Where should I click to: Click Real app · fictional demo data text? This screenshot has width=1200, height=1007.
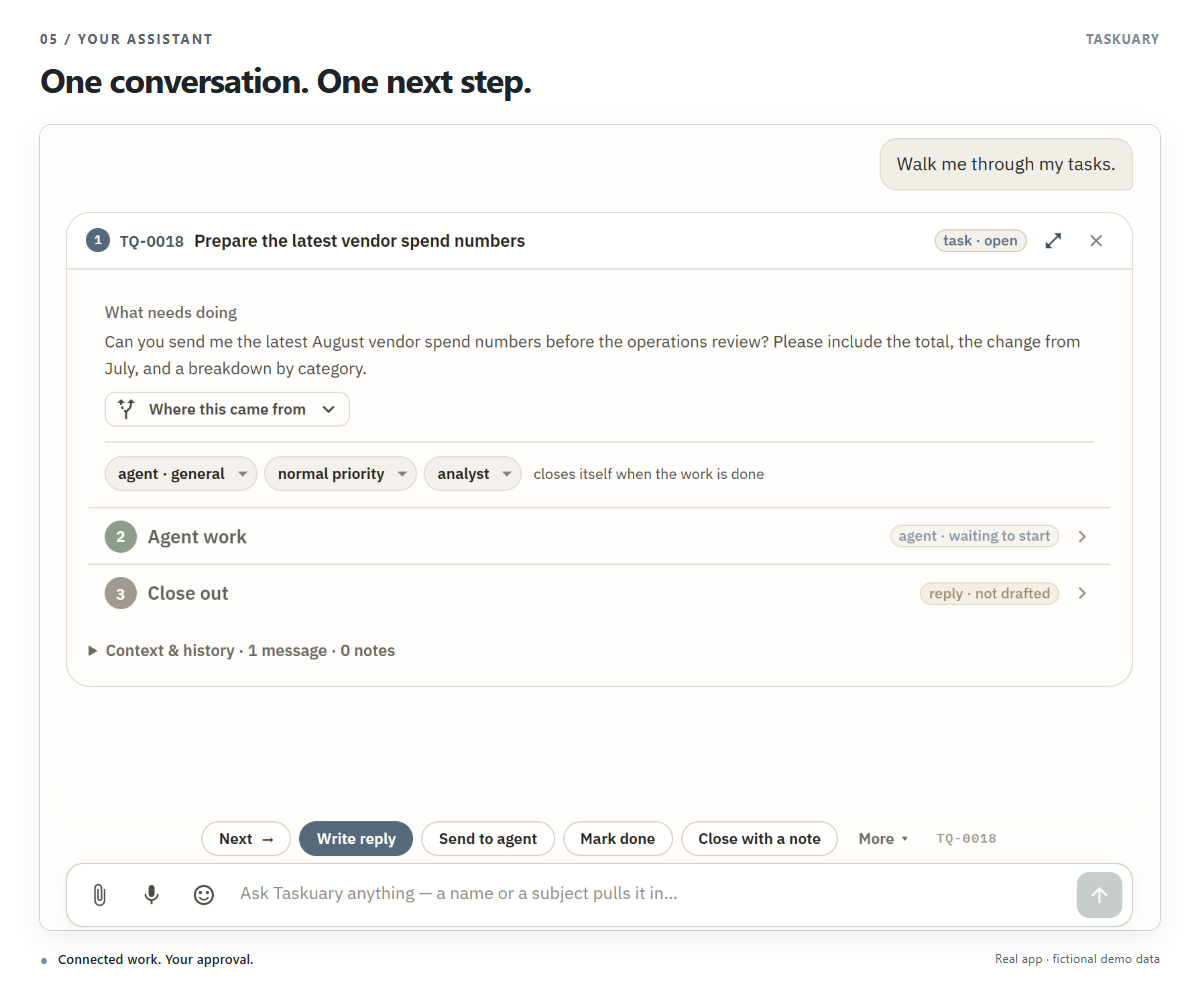pos(1077,959)
